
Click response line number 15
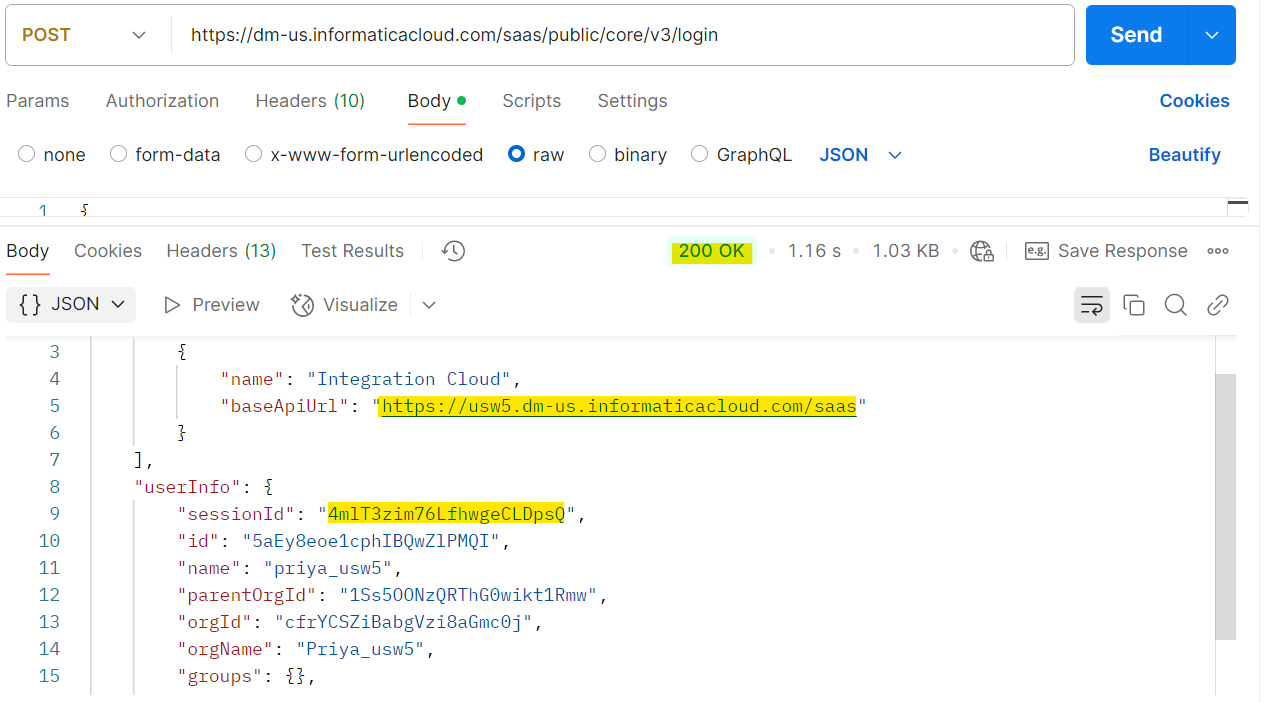tap(49, 676)
